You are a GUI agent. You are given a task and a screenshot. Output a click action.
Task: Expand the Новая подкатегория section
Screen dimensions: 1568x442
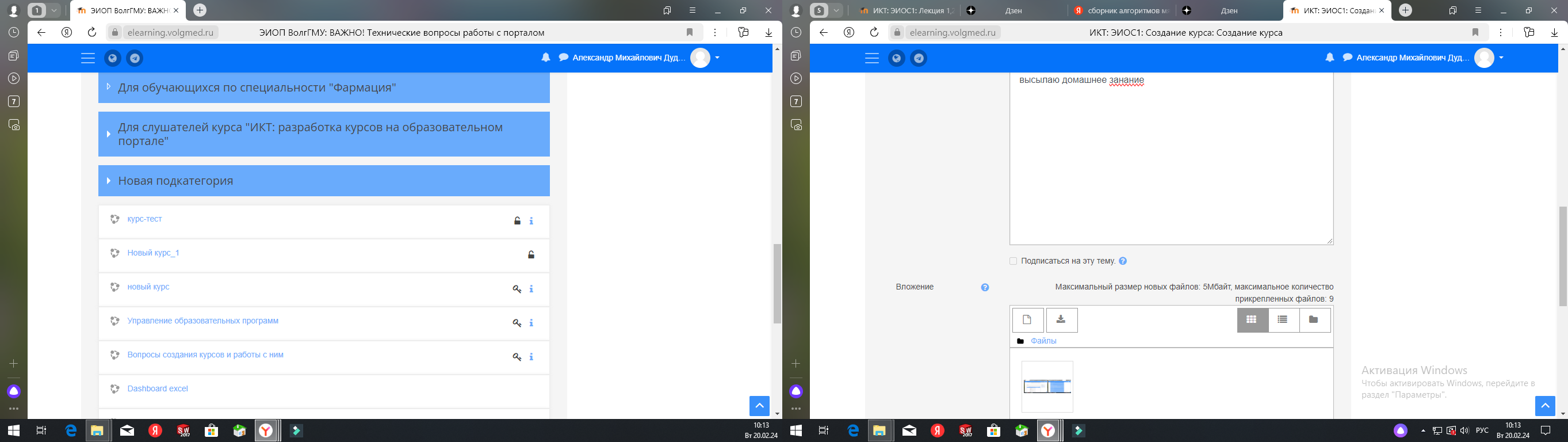tap(108, 181)
